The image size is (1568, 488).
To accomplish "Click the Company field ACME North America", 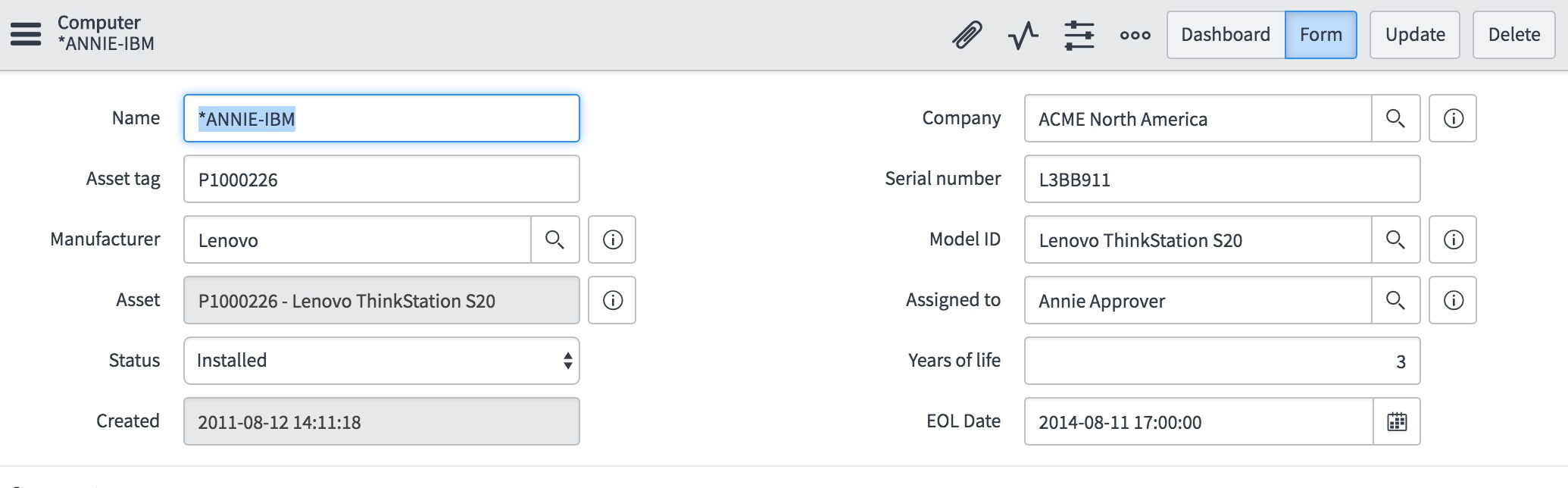I will click(x=1198, y=118).
